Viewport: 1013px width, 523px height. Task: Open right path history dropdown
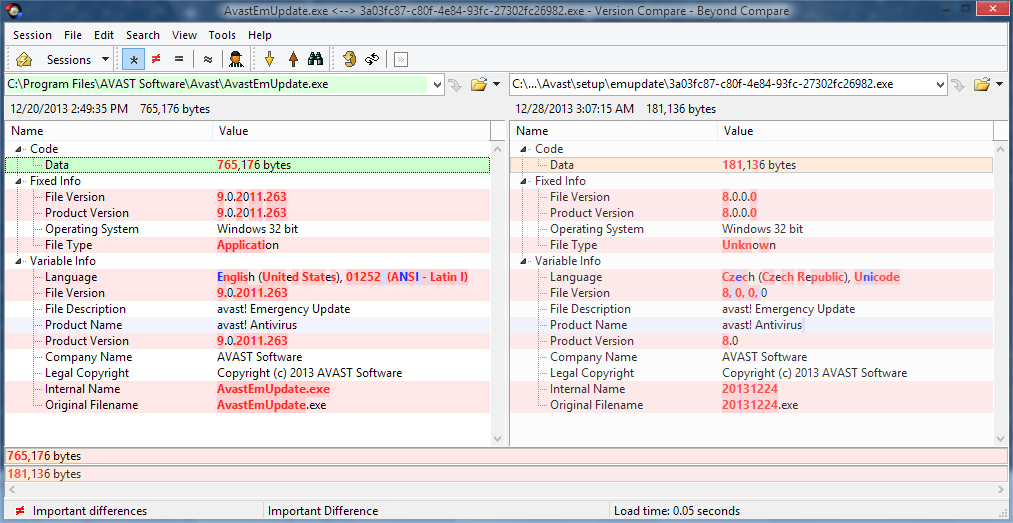(x=940, y=84)
